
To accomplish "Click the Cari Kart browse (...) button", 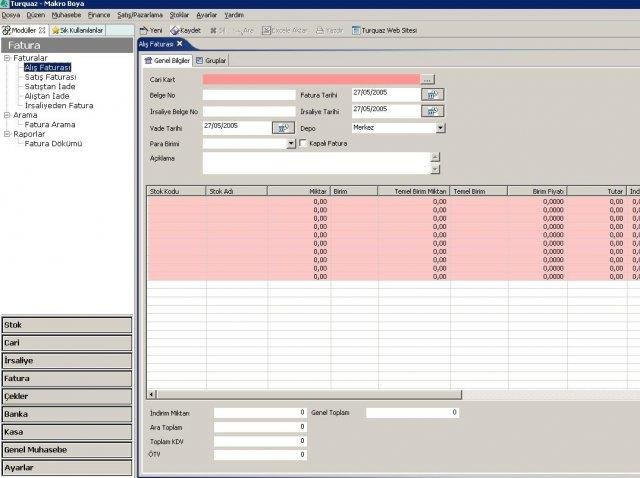I will [x=427, y=80].
